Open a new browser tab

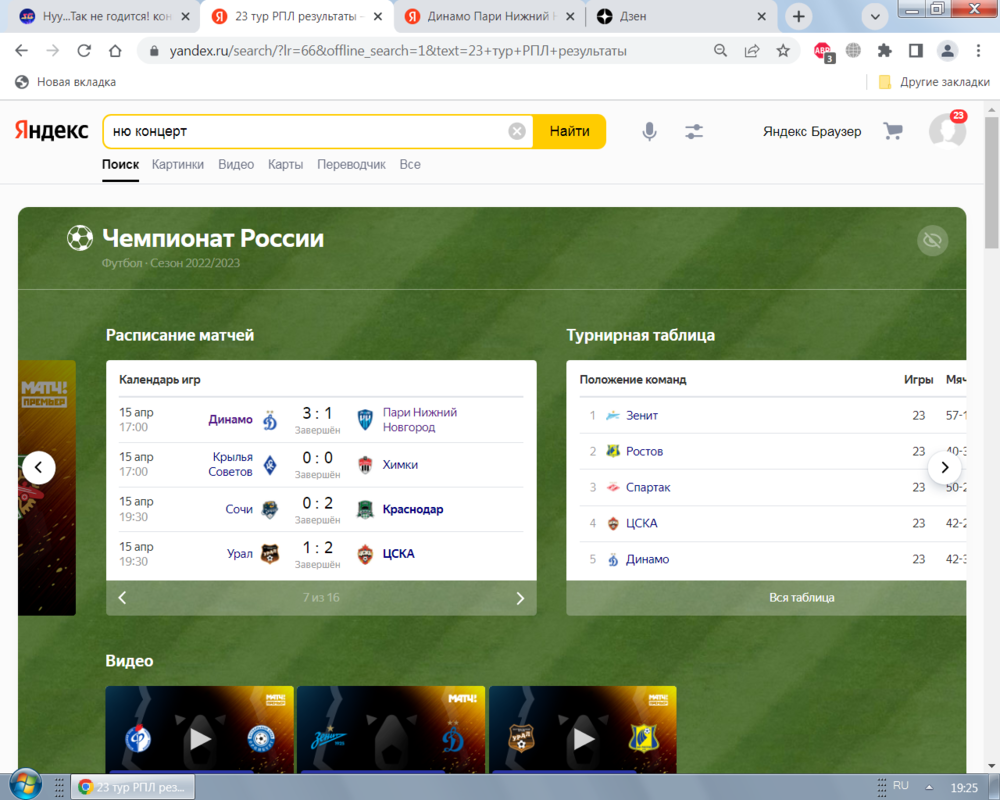pyautogui.click(x=798, y=17)
